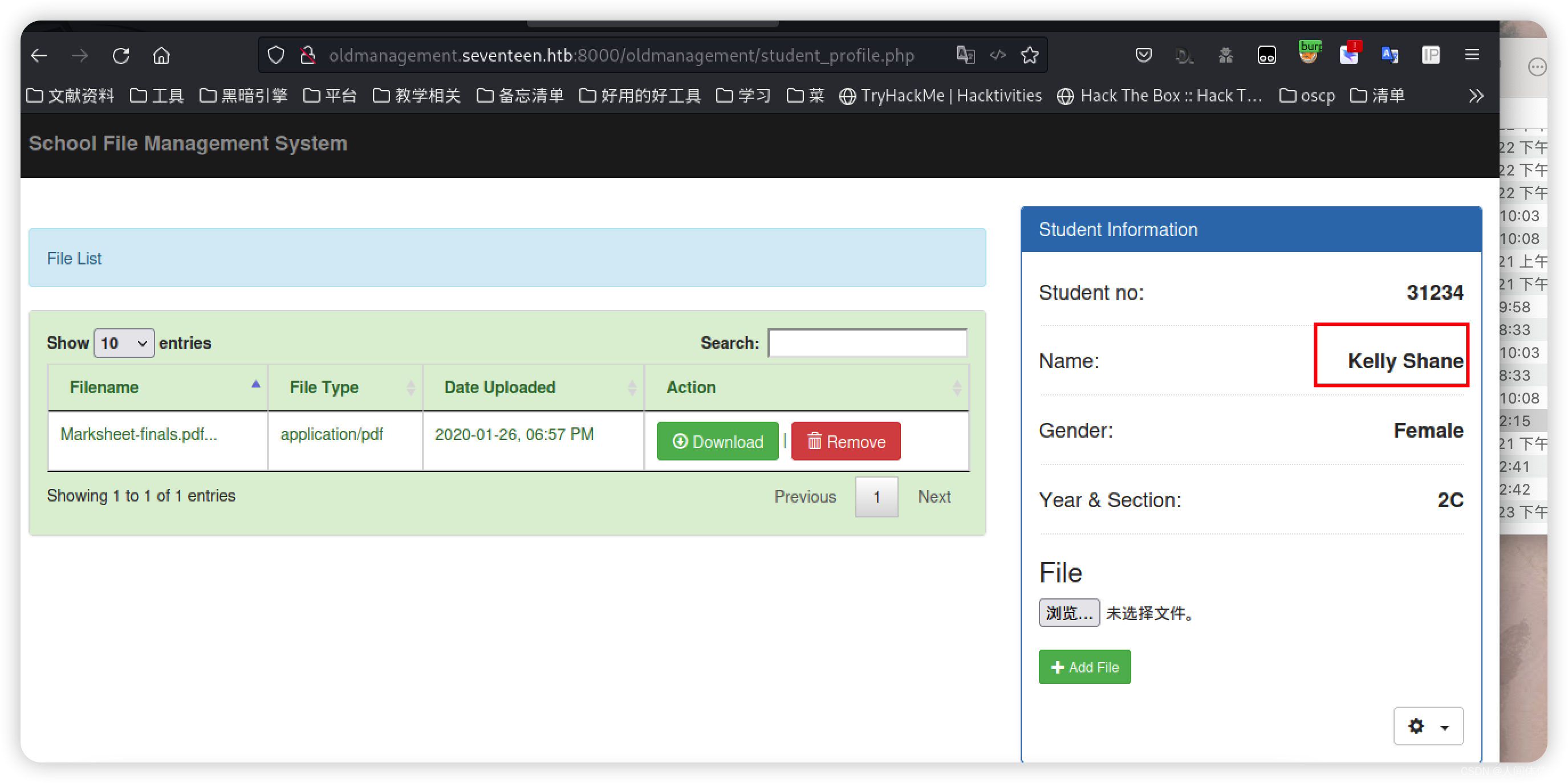Expand the Action column sort dropdown
This screenshot has height=783, width=1568.
coord(958,387)
